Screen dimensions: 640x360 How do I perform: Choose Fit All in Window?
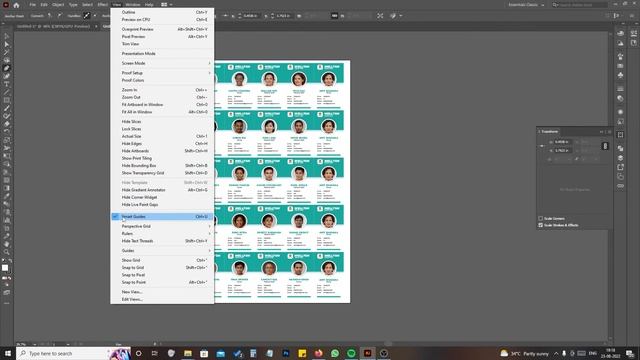[162, 112]
